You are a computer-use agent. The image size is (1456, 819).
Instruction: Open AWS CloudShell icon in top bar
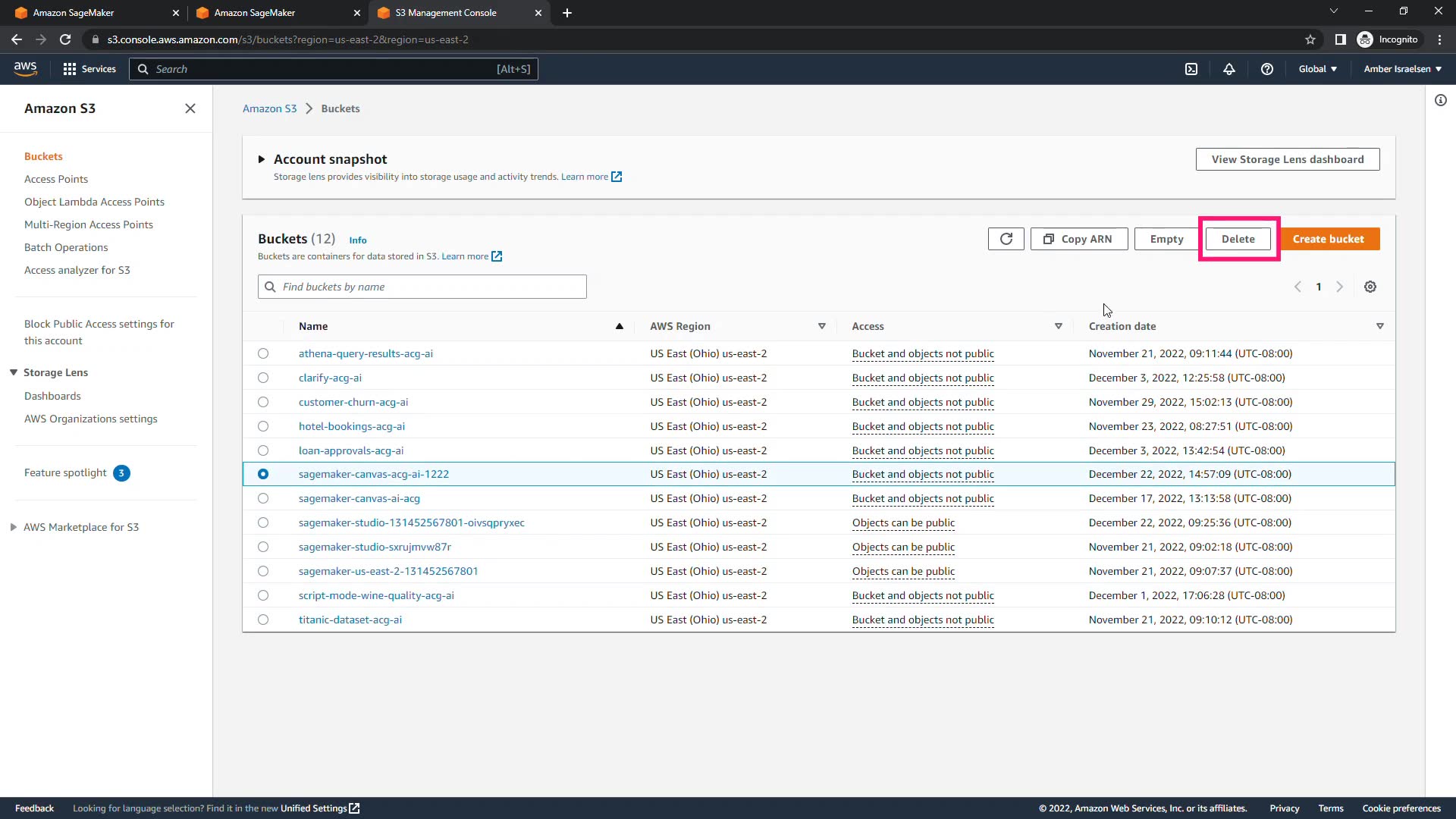[1191, 69]
